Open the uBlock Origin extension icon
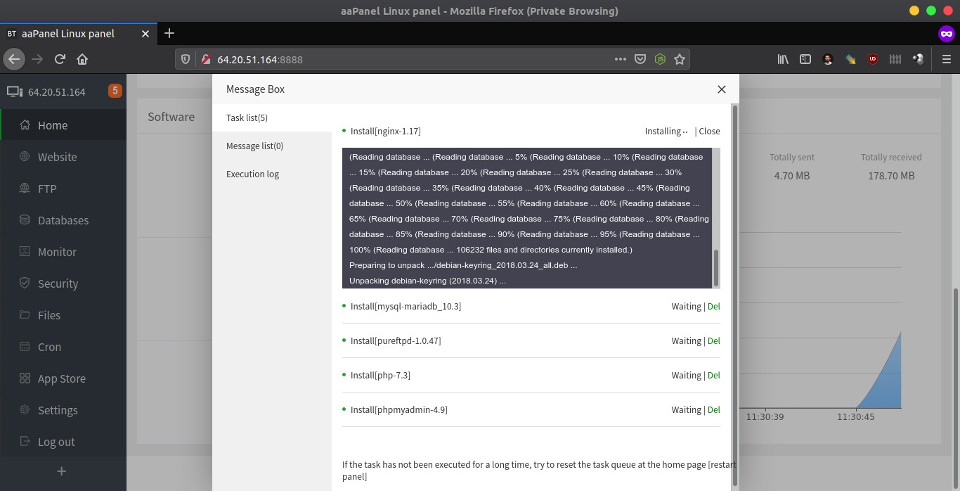 872,59
